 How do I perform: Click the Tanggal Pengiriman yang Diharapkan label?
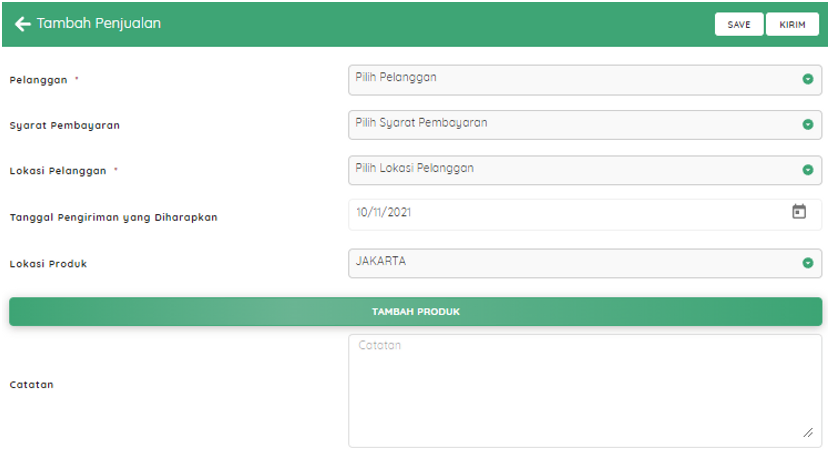(x=114, y=218)
